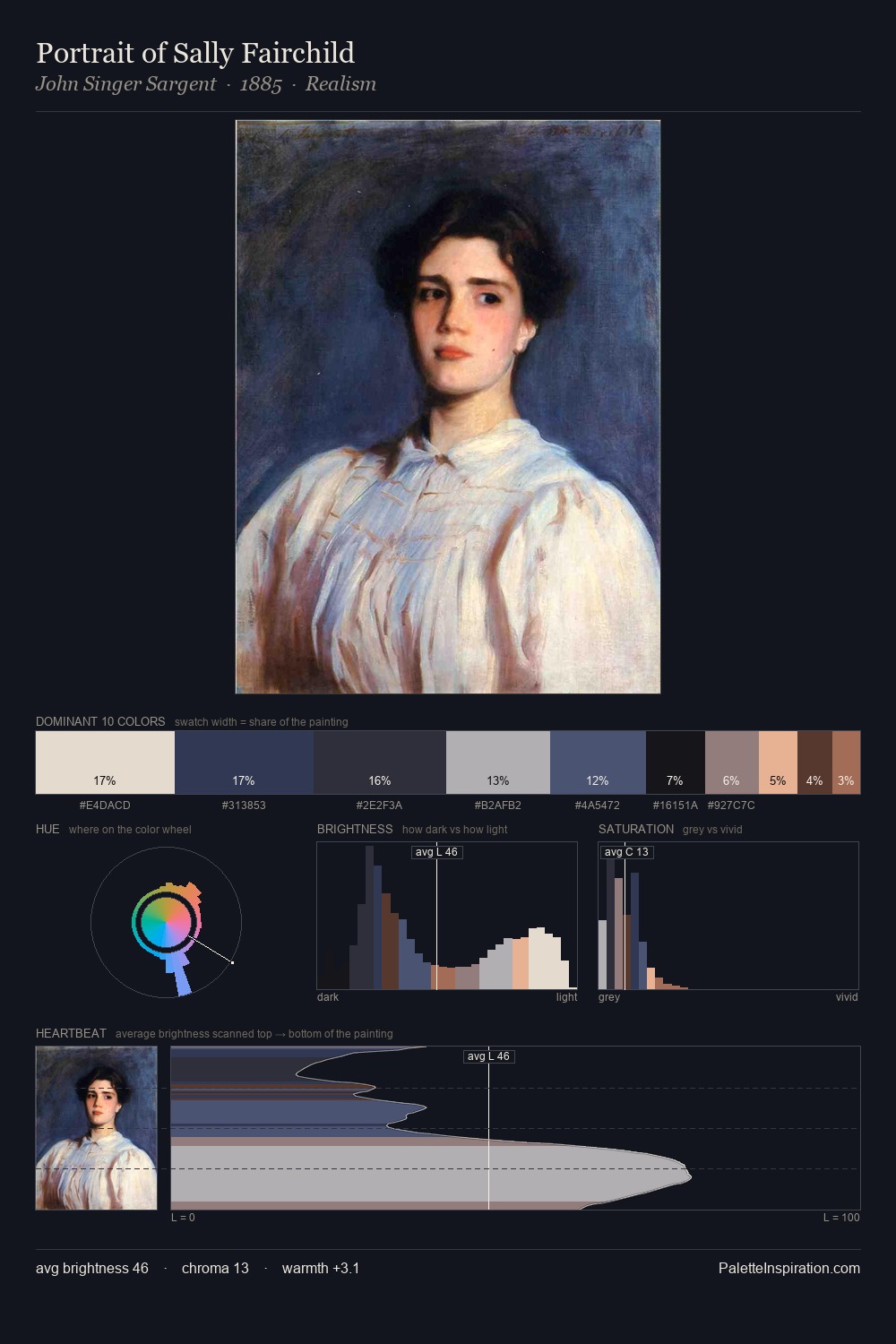Image resolution: width=896 pixels, height=1344 pixels.
Task: Click the 'avg L 46' brightness histogram label
Action: [436, 852]
